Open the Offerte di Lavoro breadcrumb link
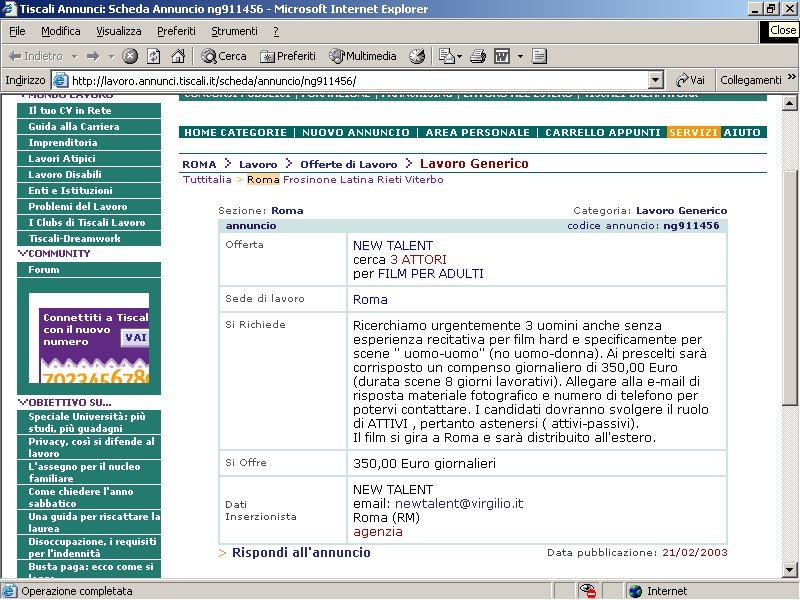The height and width of the screenshot is (600, 800). (348, 164)
